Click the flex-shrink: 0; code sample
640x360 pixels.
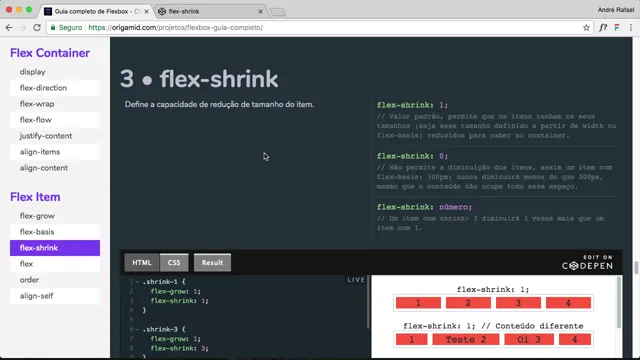412,156
